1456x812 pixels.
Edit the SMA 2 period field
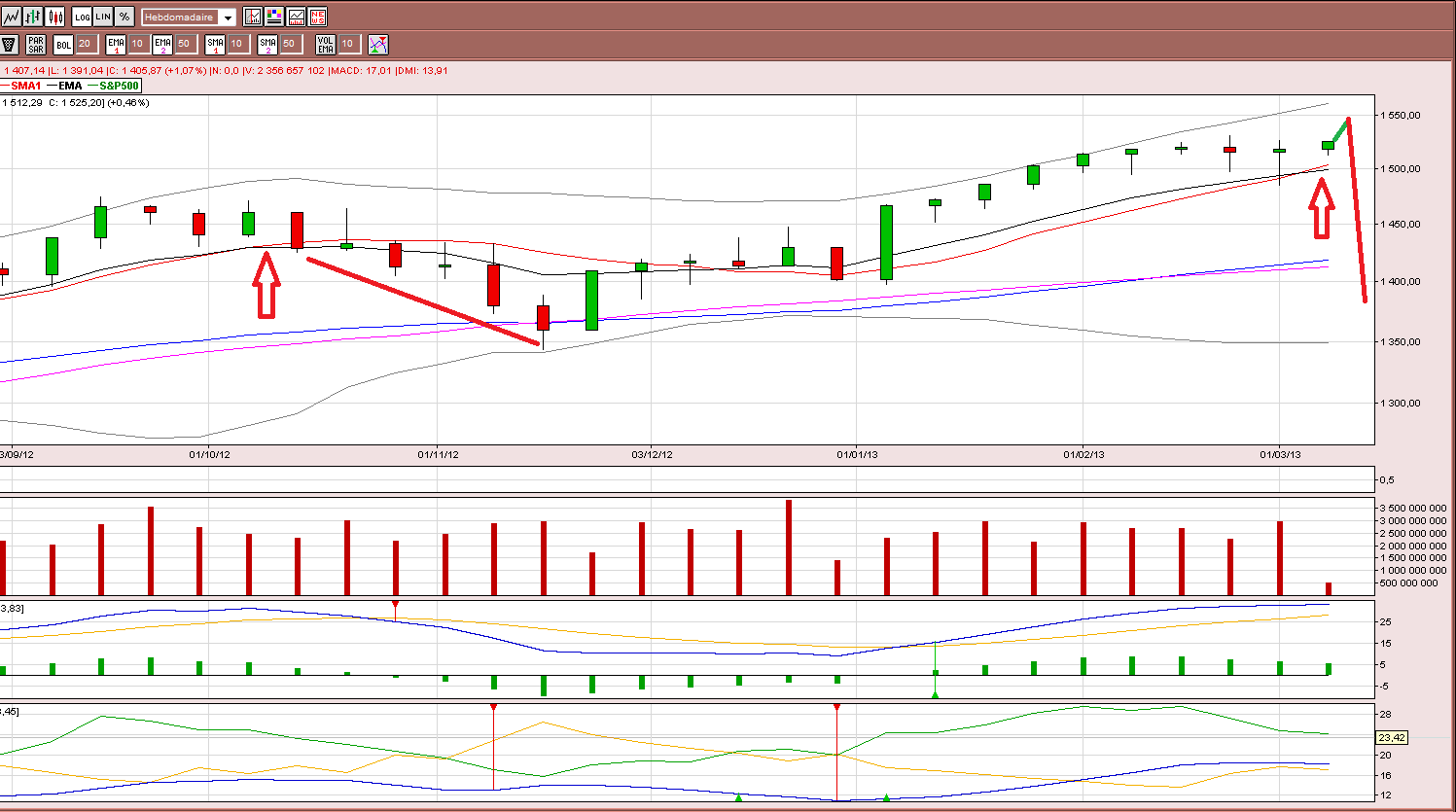(x=290, y=45)
